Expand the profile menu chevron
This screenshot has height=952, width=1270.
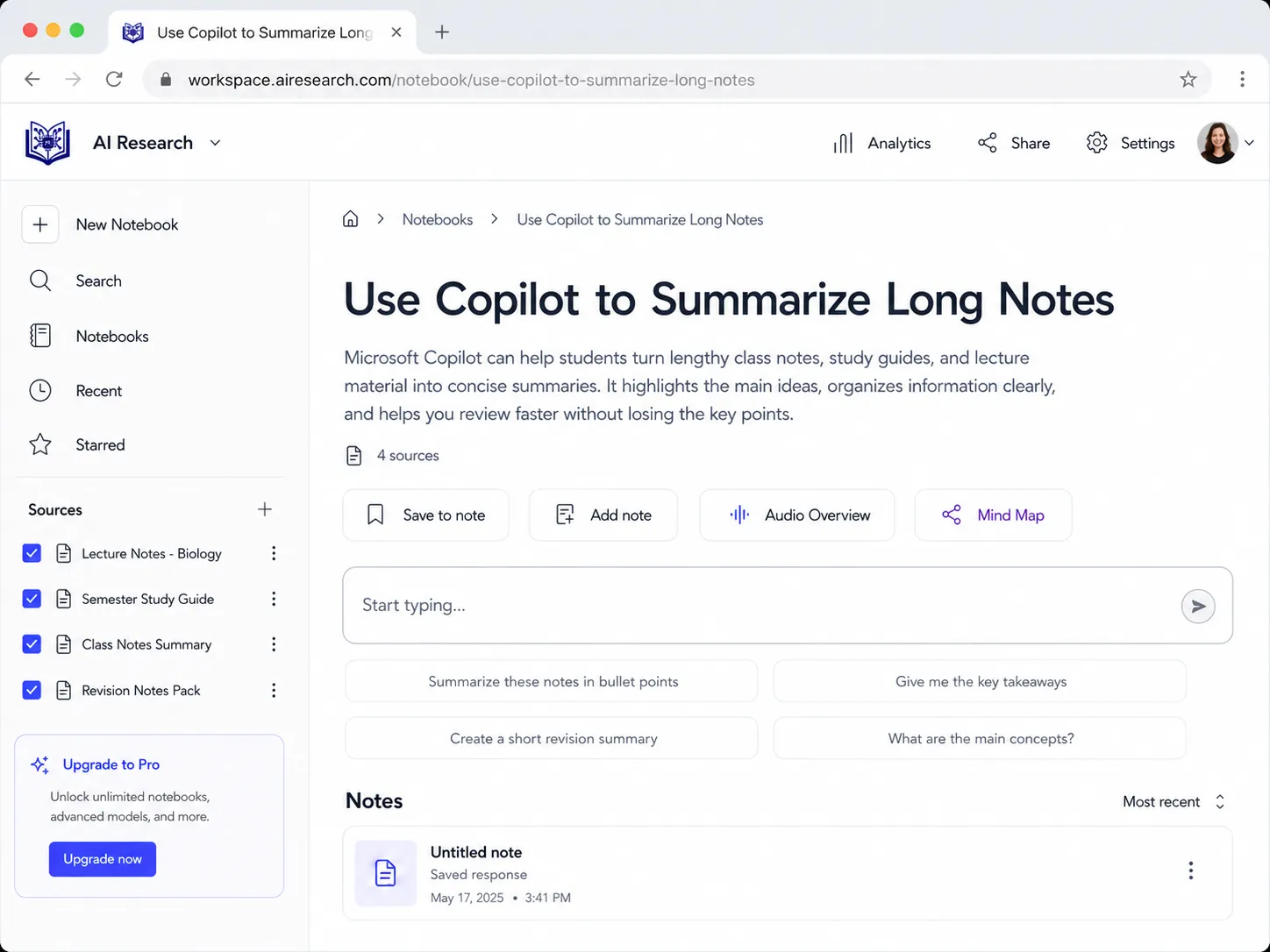coord(1250,143)
